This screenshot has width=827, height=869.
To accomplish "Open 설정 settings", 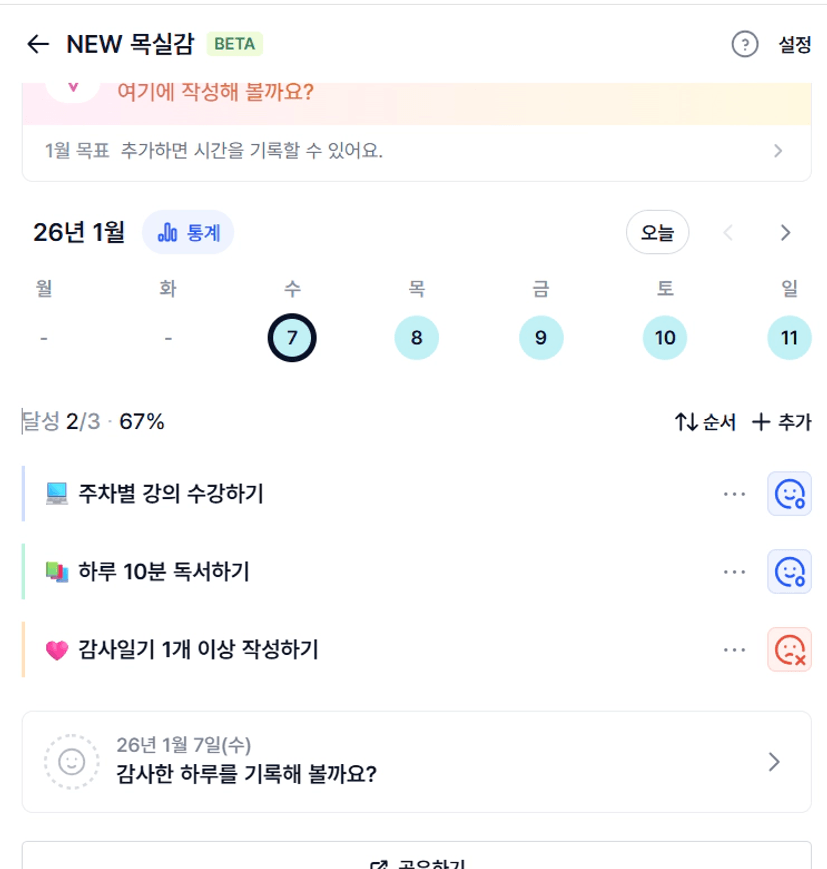I will 795,44.
